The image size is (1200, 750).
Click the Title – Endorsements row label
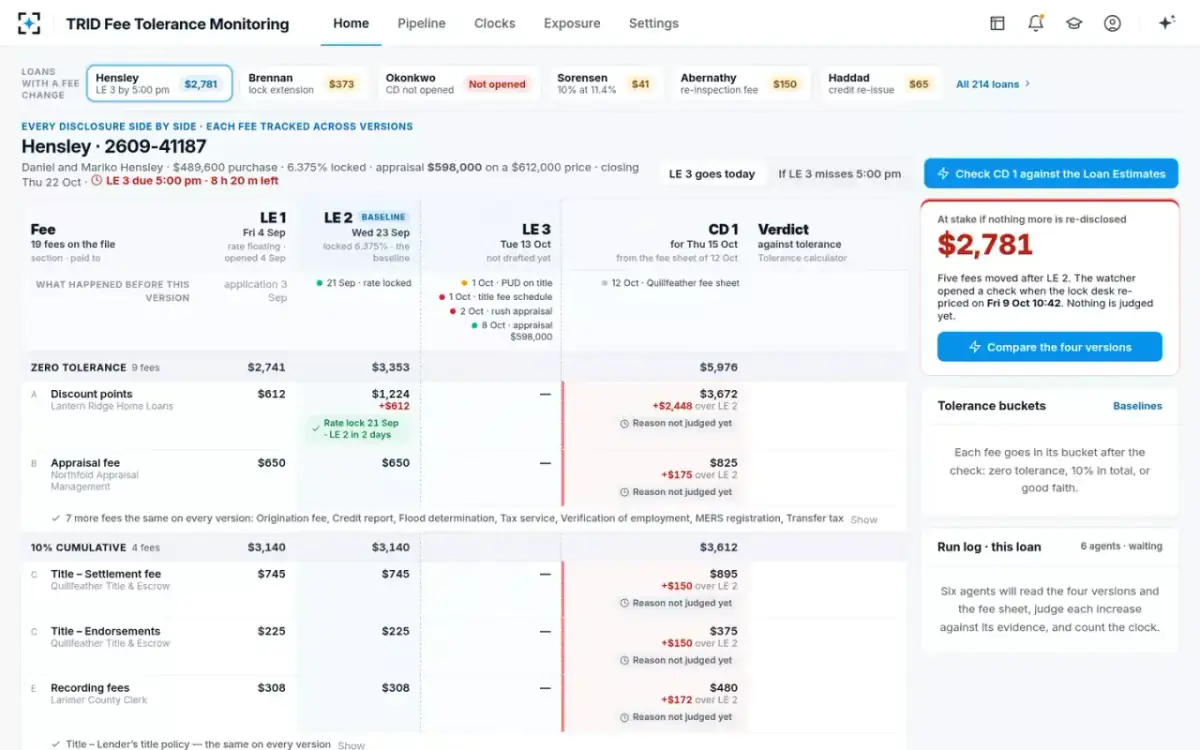point(105,631)
